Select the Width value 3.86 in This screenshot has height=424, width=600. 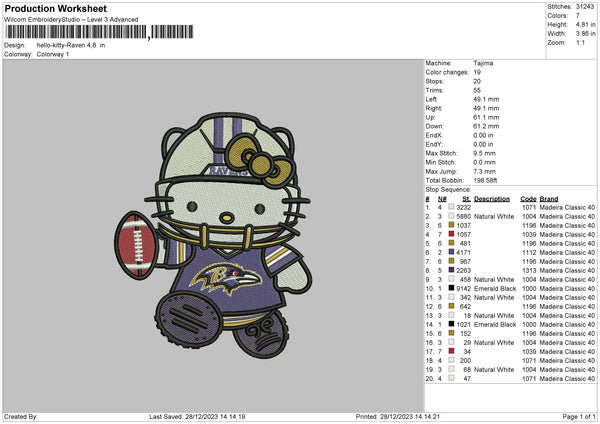pos(585,34)
